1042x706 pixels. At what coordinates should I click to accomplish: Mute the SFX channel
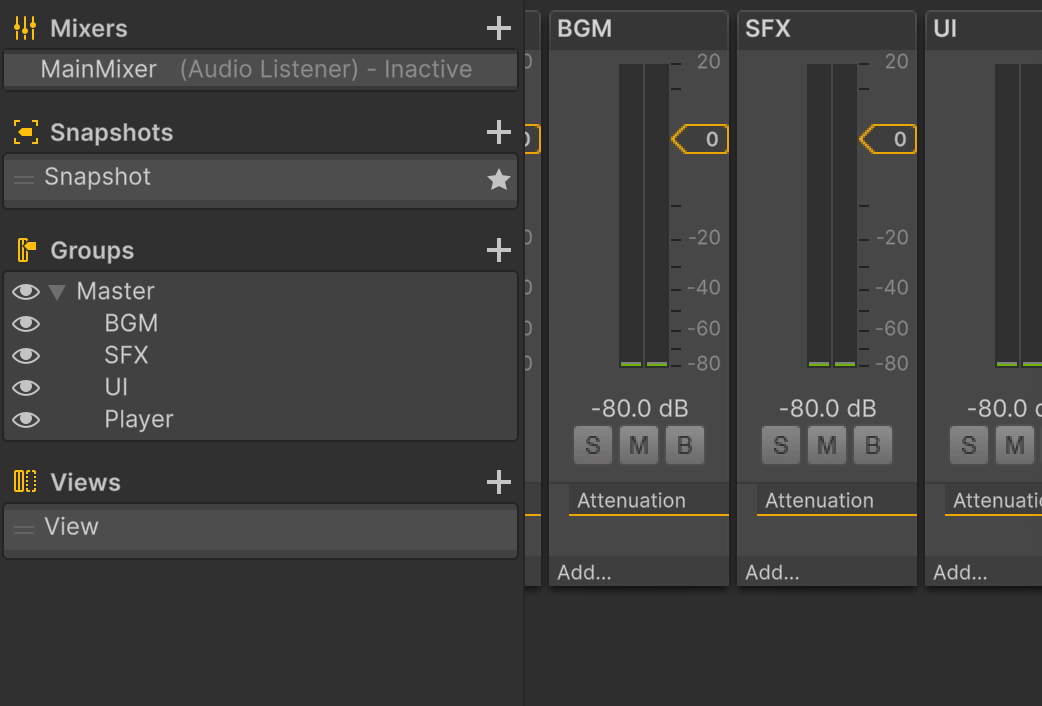click(x=826, y=445)
